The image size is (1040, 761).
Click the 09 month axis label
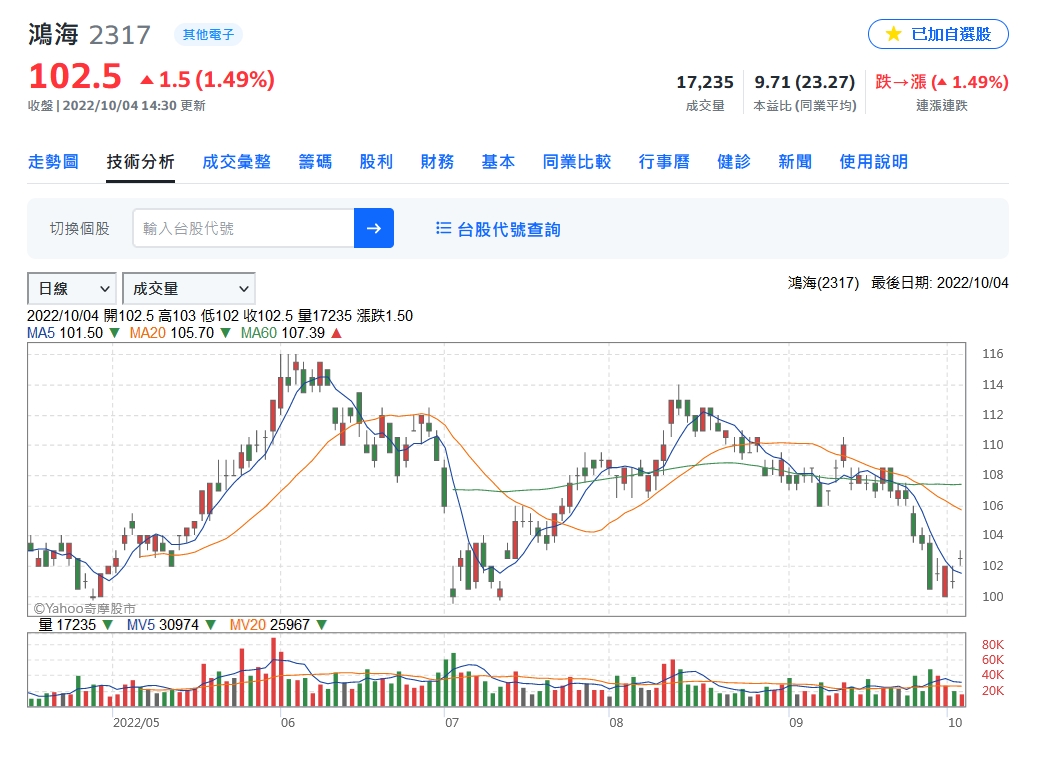click(796, 723)
